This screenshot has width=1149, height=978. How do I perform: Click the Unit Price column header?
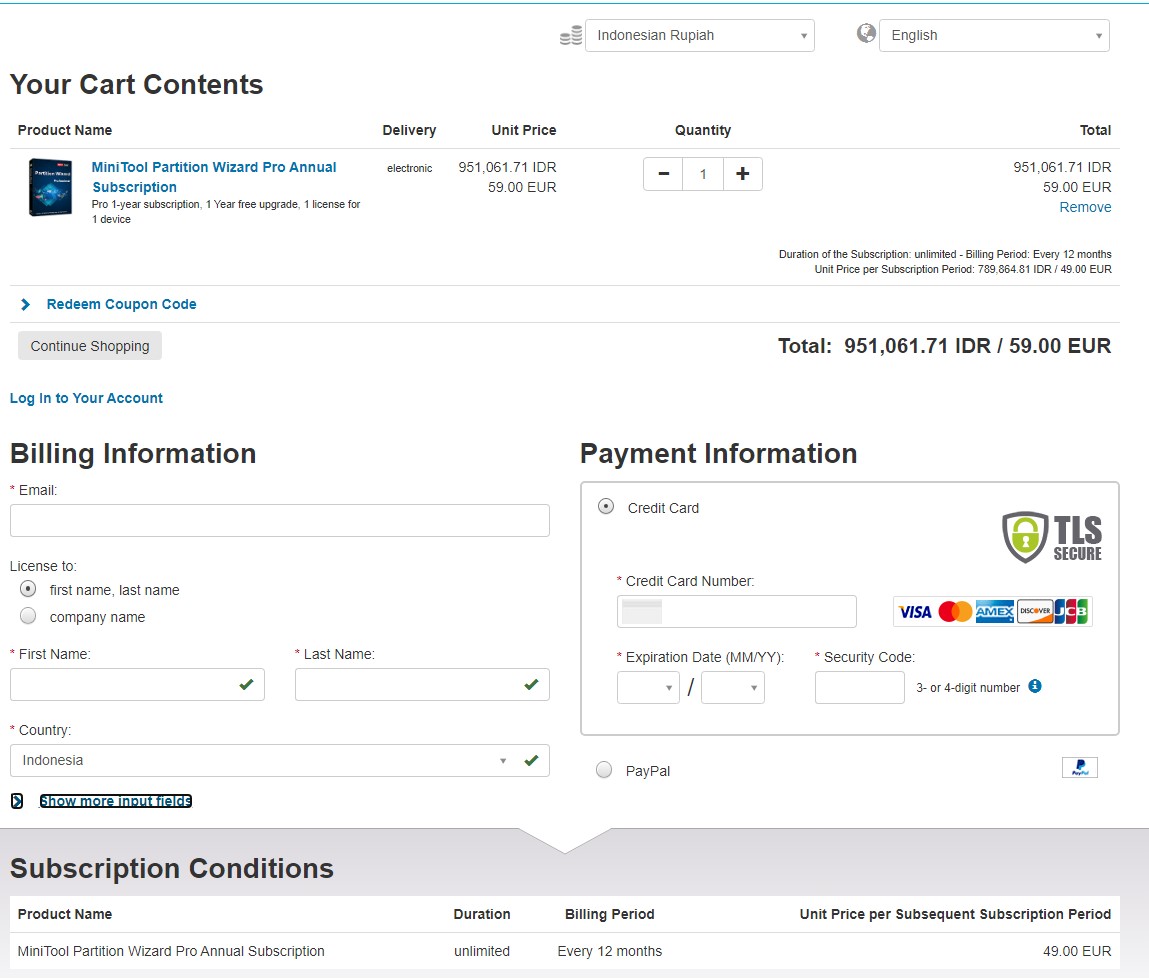[523, 130]
